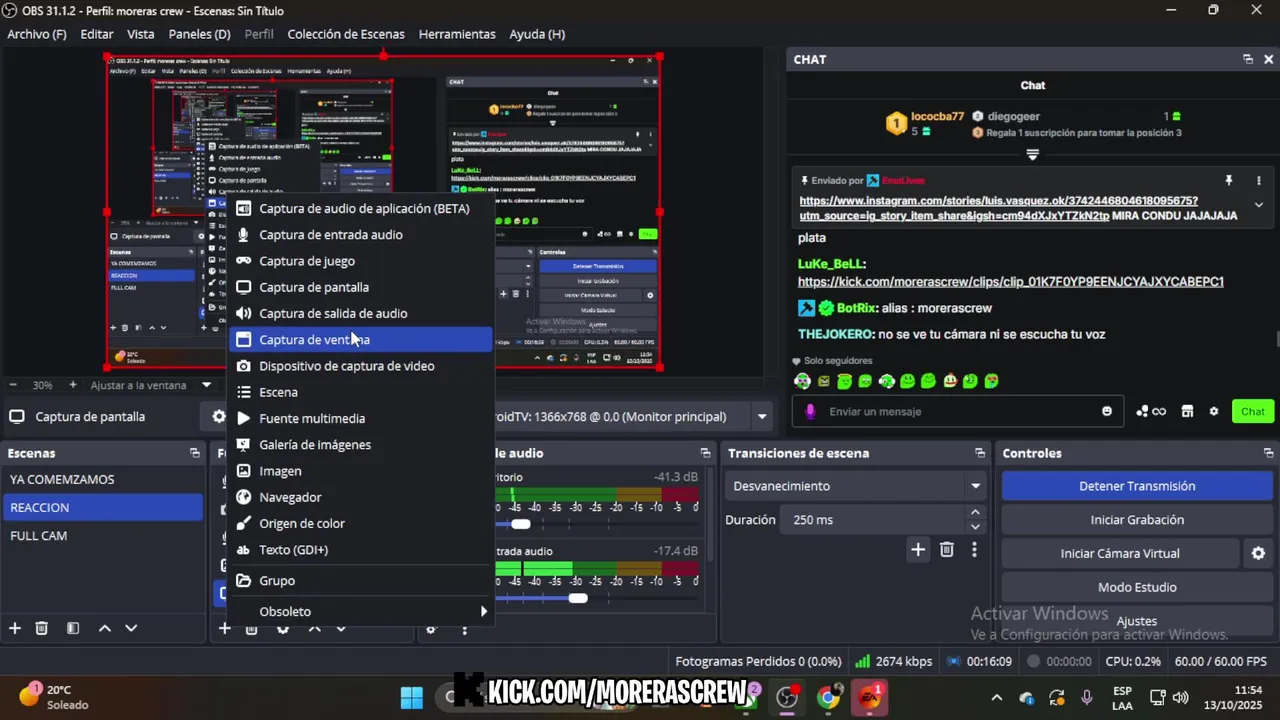
Task: Click the lococba77 username in leaderboard
Action: coord(938,116)
